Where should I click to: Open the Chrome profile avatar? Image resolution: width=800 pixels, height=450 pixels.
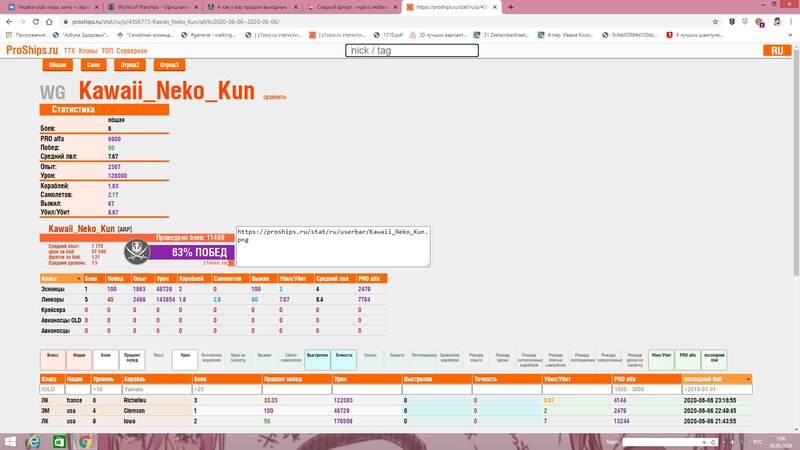777,21
